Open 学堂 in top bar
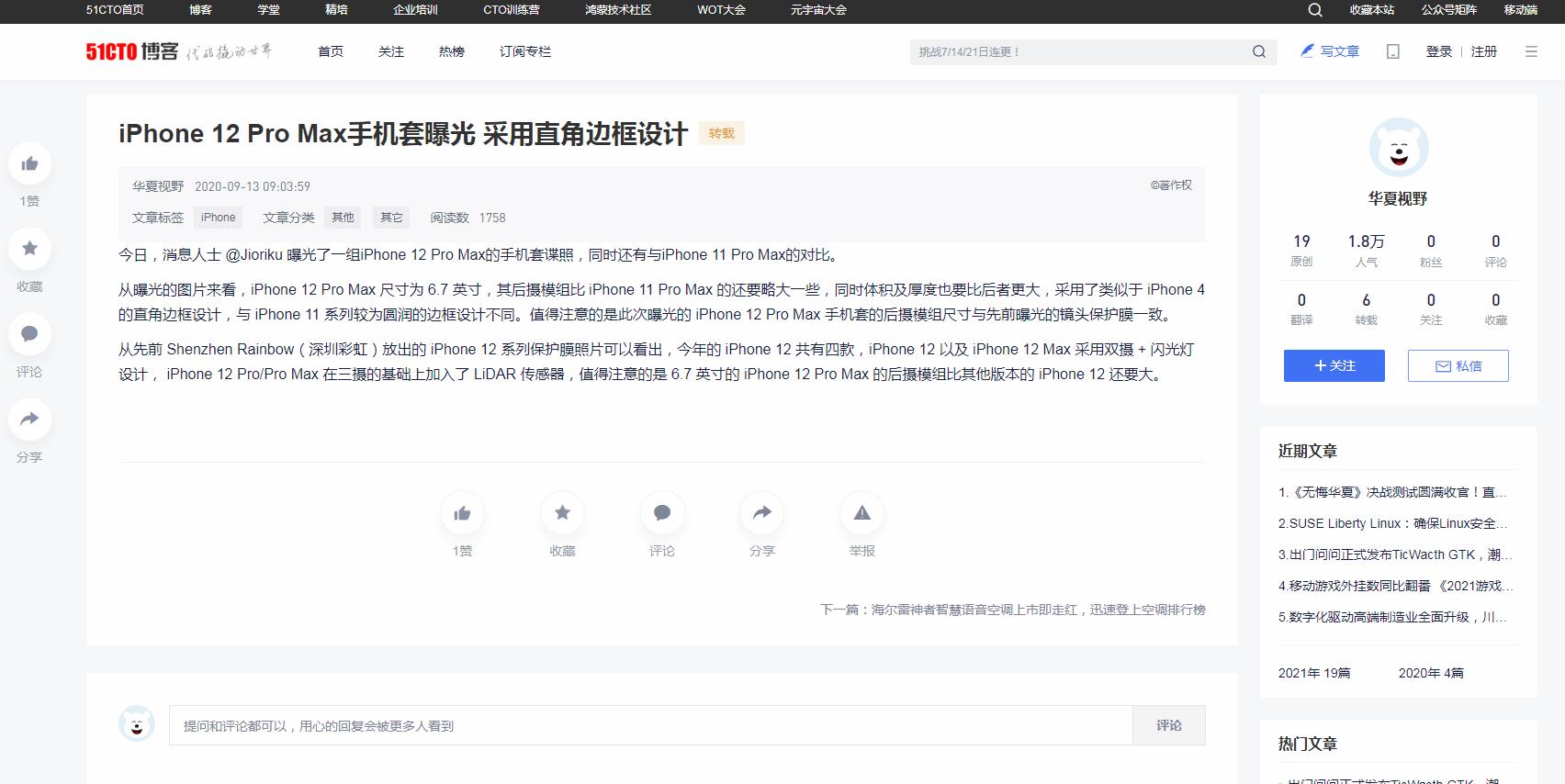Screen dimensions: 1565x784 point(268,10)
